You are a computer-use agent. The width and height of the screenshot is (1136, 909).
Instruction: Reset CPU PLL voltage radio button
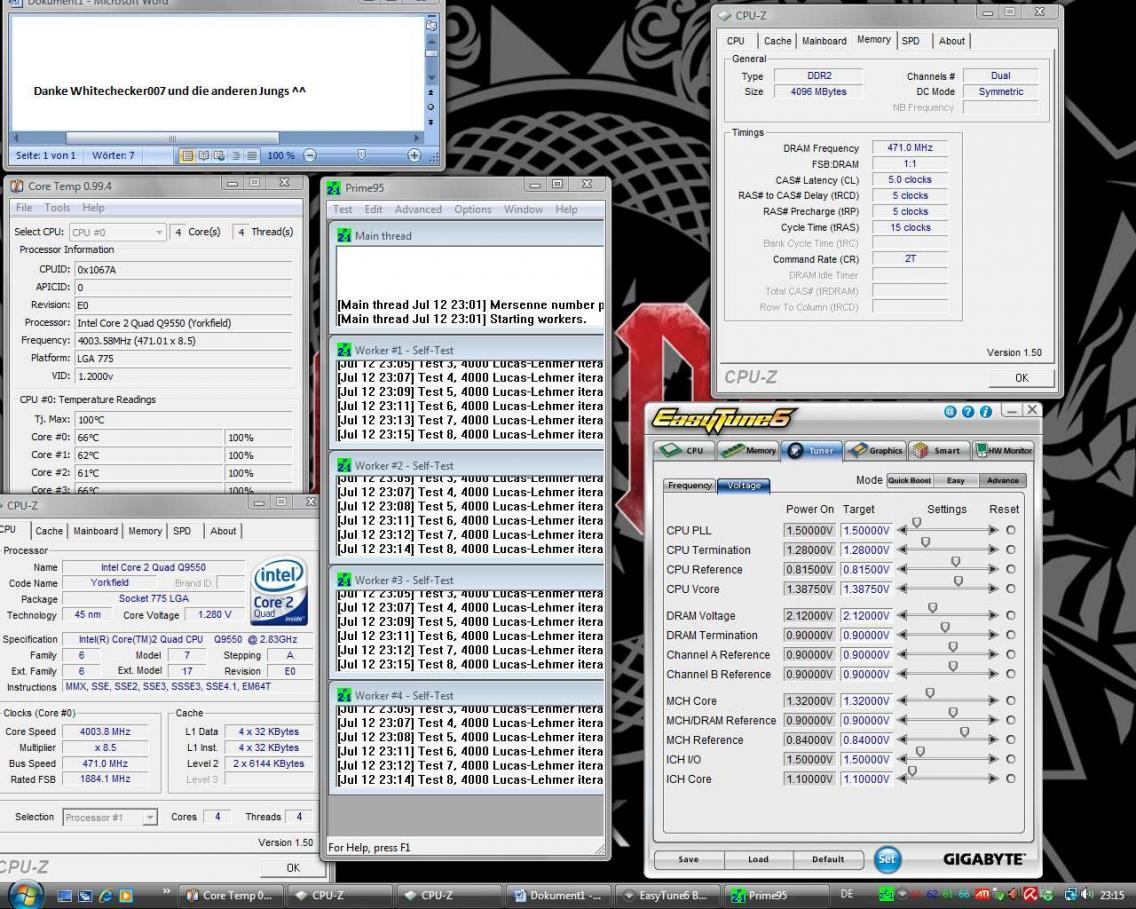click(1011, 530)
